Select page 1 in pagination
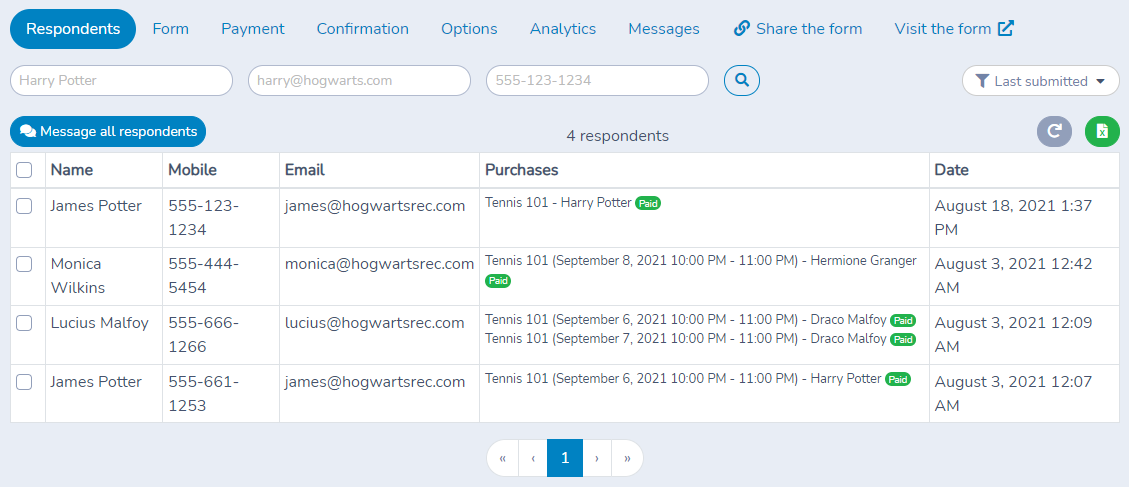 coord(565,458)
